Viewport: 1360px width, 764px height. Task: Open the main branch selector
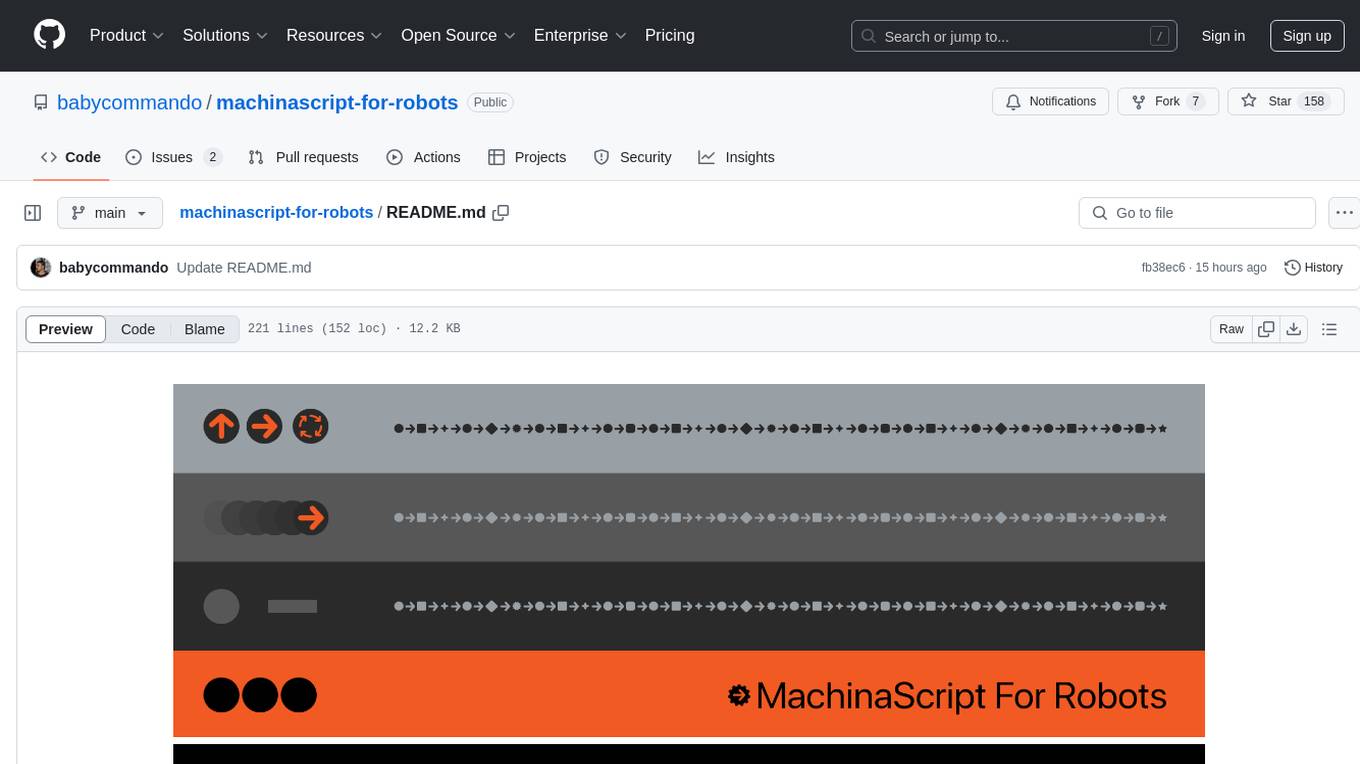[x=109, y=213]
